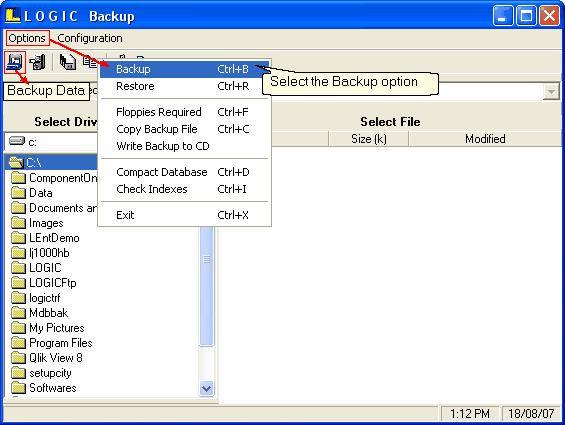
Task: Click the Modified column header
Action: (485, 139)
